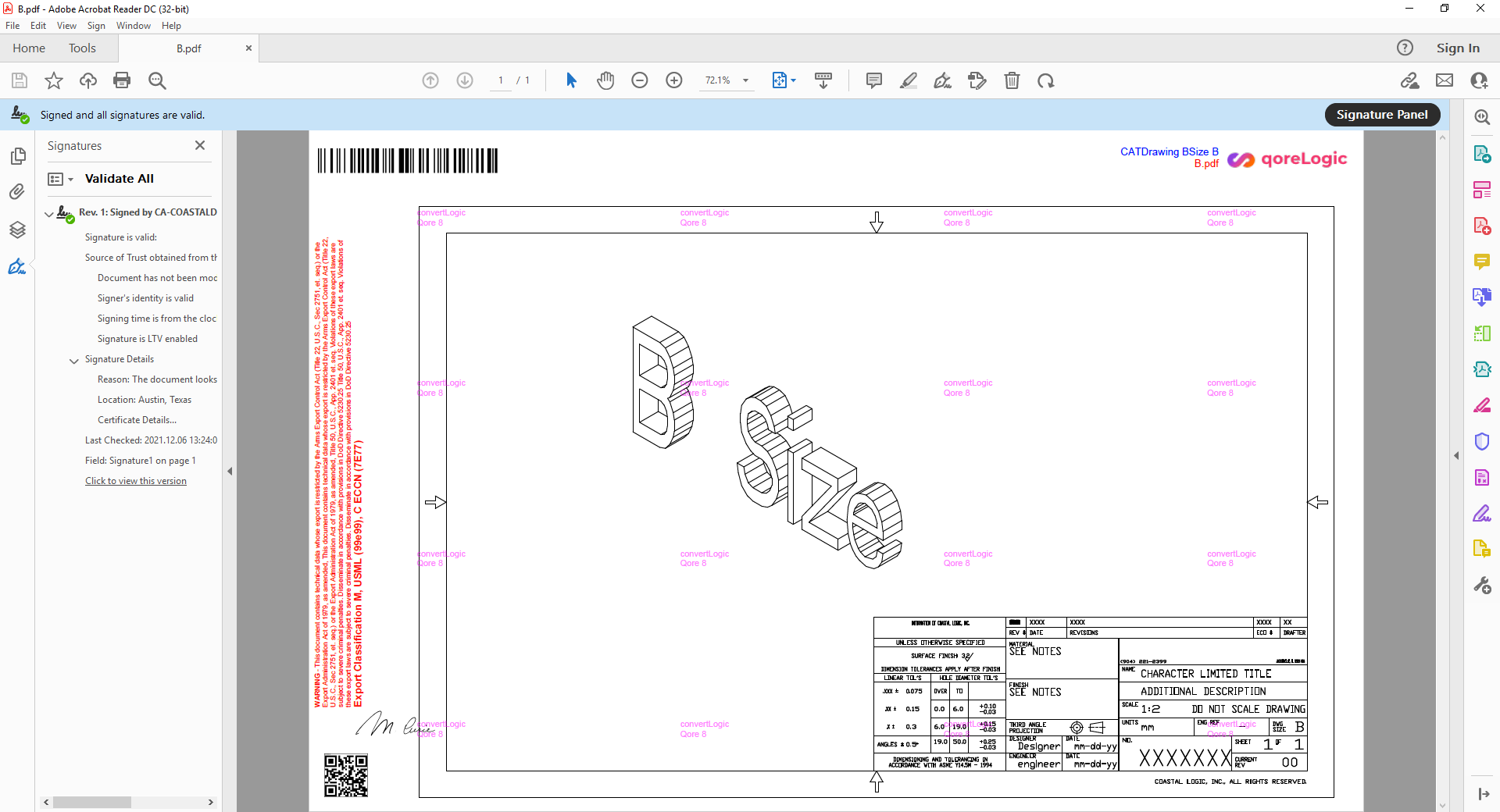This screenshot has height=812, width=1500.
Task: Click the handwritten signature field on the page
Action: (395, 725)
